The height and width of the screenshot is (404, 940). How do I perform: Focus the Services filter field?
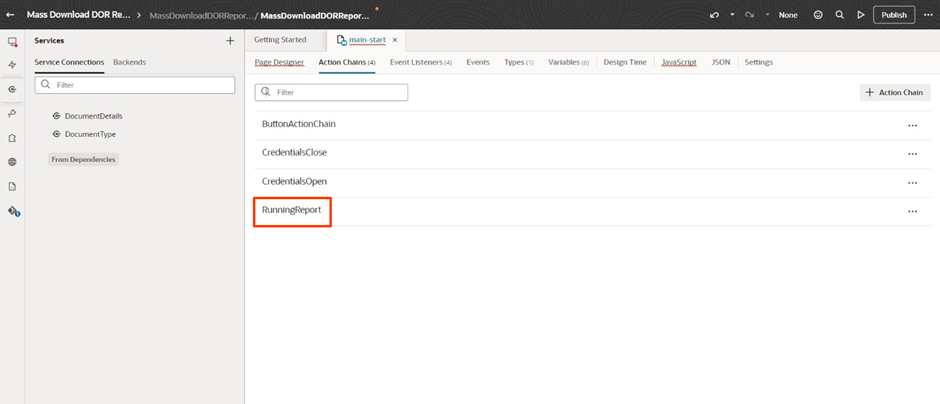pyautogui.click(x=135, y=85)
